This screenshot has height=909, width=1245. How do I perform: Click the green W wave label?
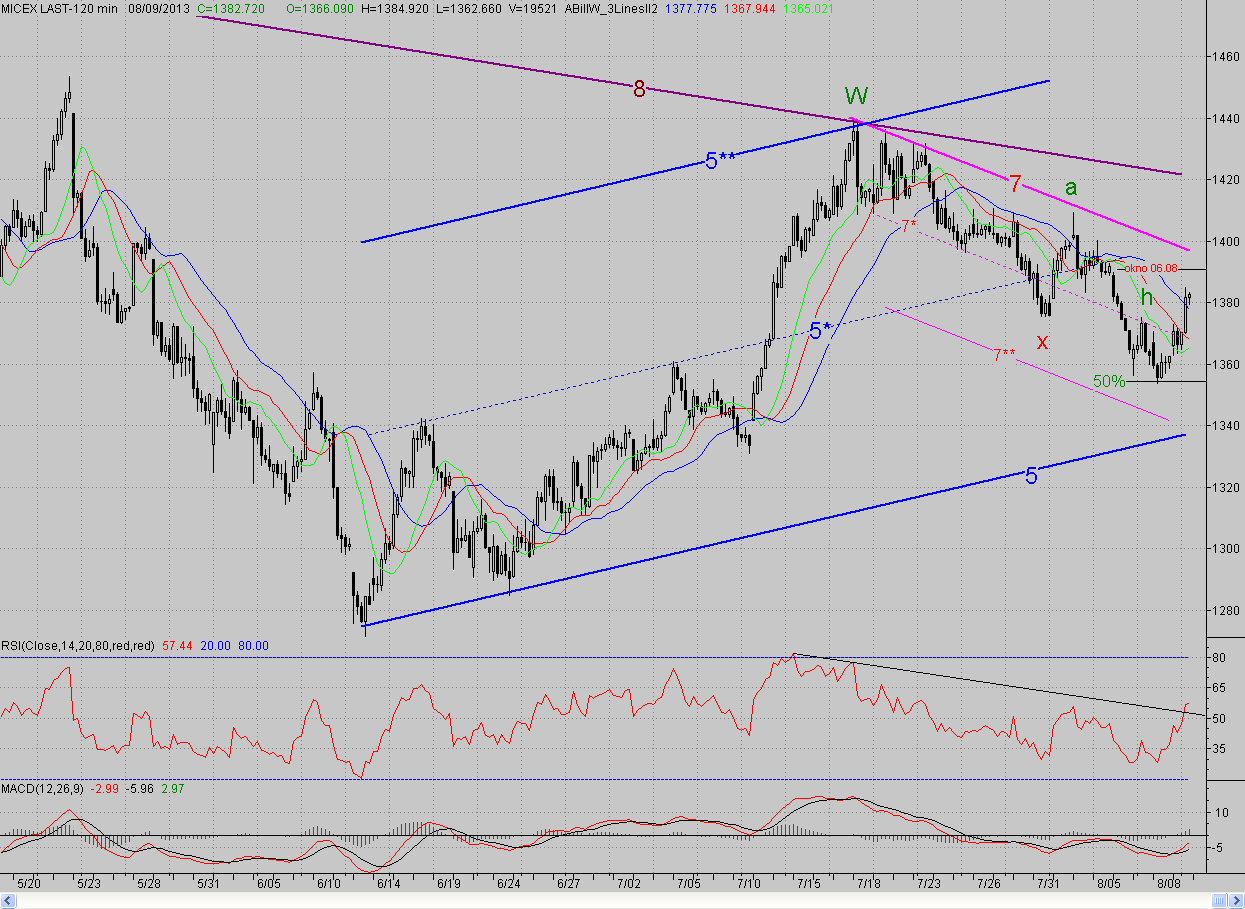[856, 96]
